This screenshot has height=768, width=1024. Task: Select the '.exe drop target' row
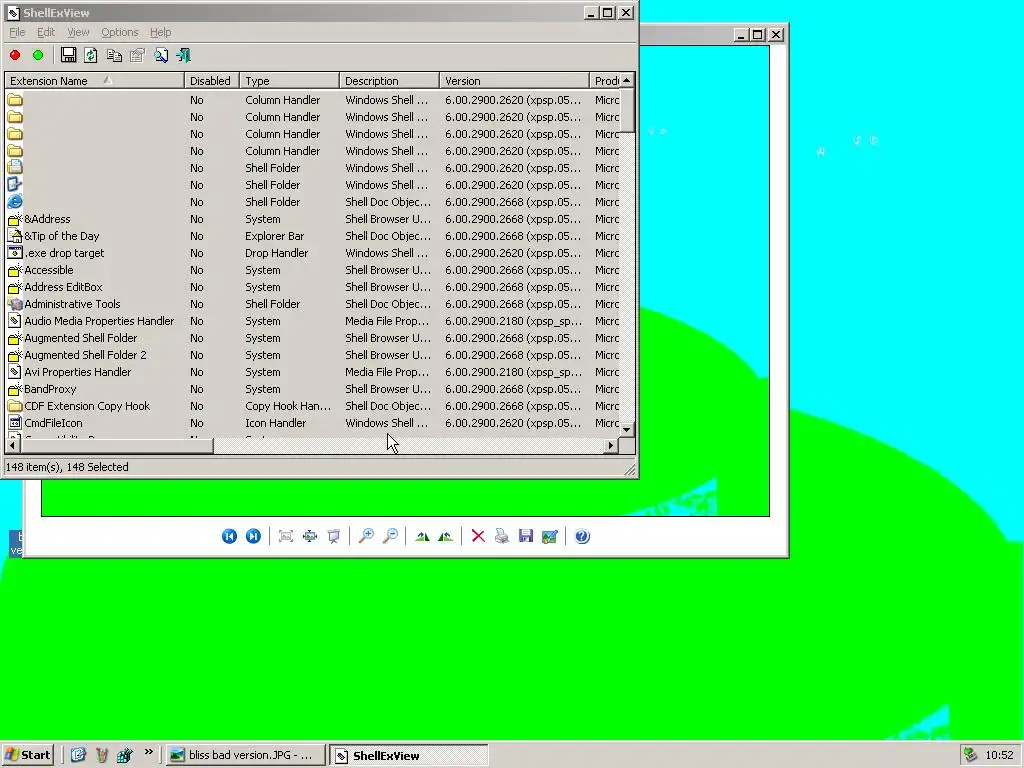[x=312, y=253]
